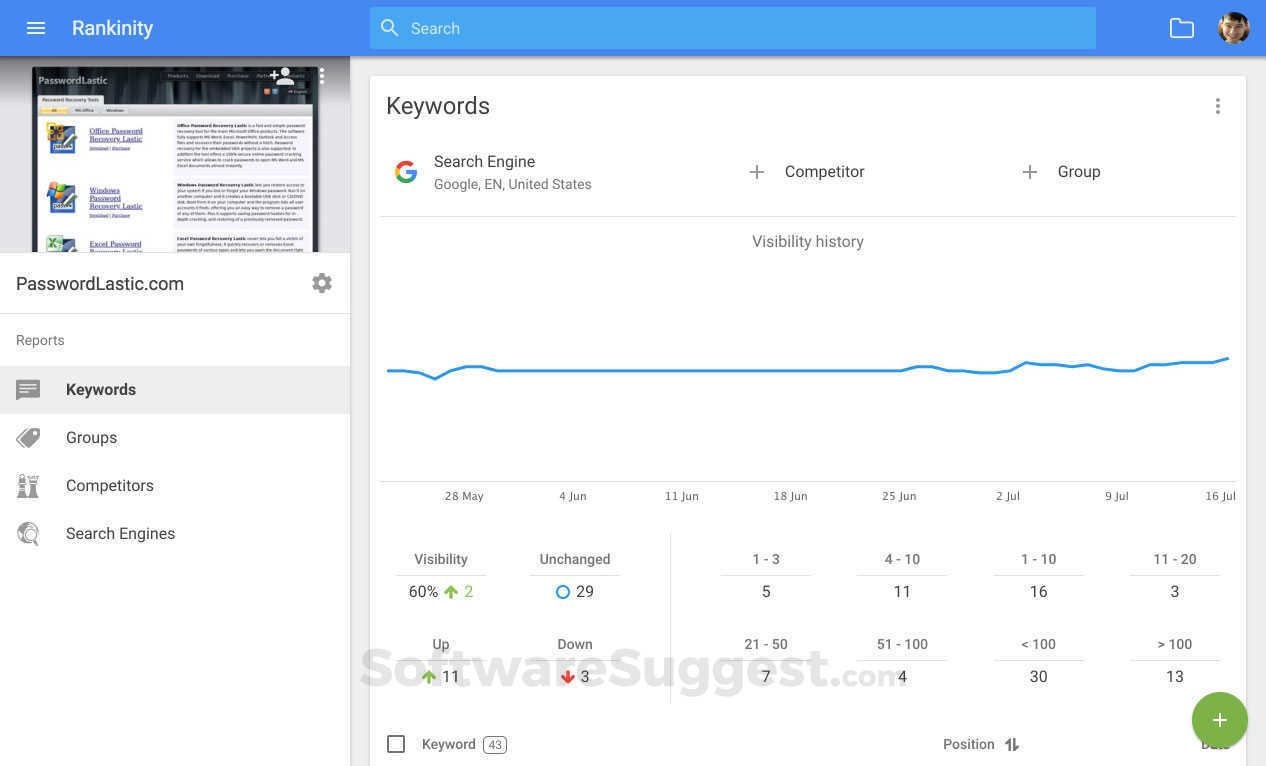
Task: Toggle the select-all Keyword checkbox
Action: click(396, 744)
